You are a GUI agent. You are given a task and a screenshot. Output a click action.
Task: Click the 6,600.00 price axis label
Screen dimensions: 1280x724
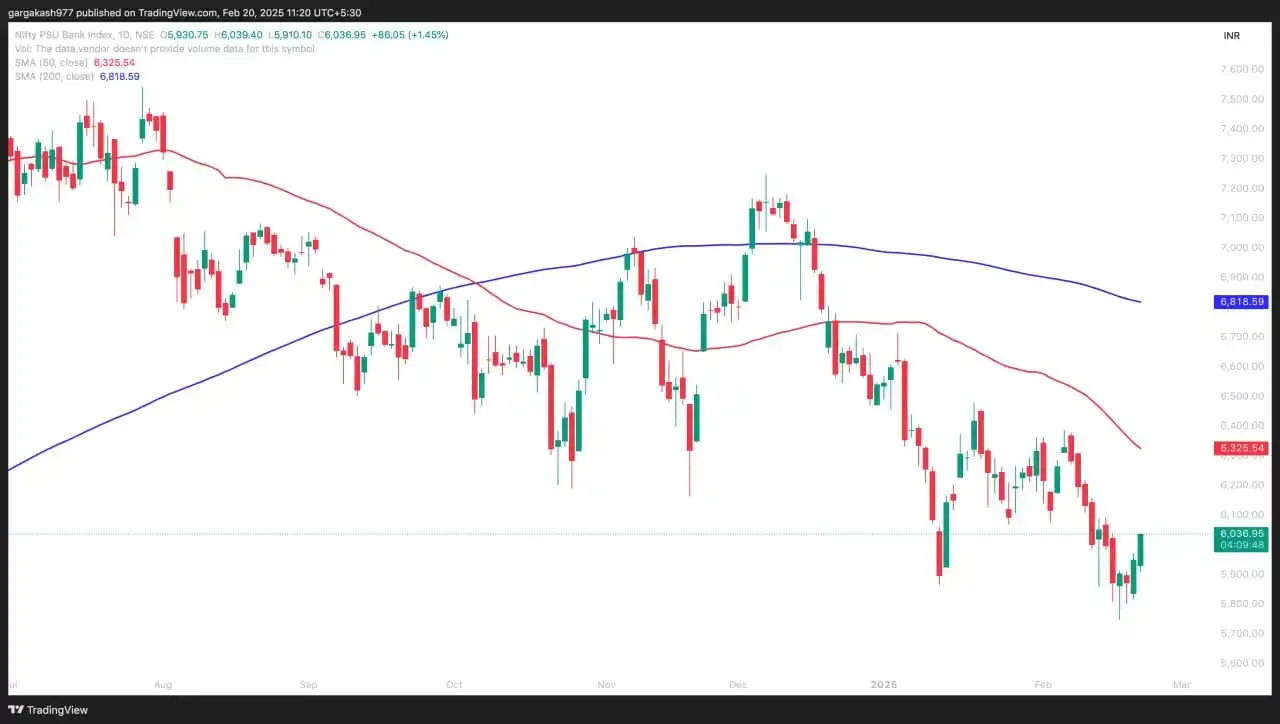1242,367
